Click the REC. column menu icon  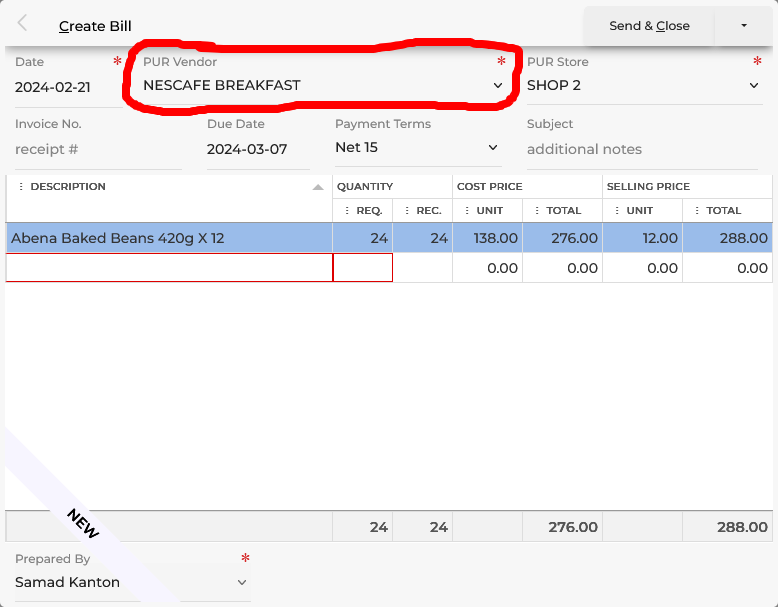[x=407, y=211]
